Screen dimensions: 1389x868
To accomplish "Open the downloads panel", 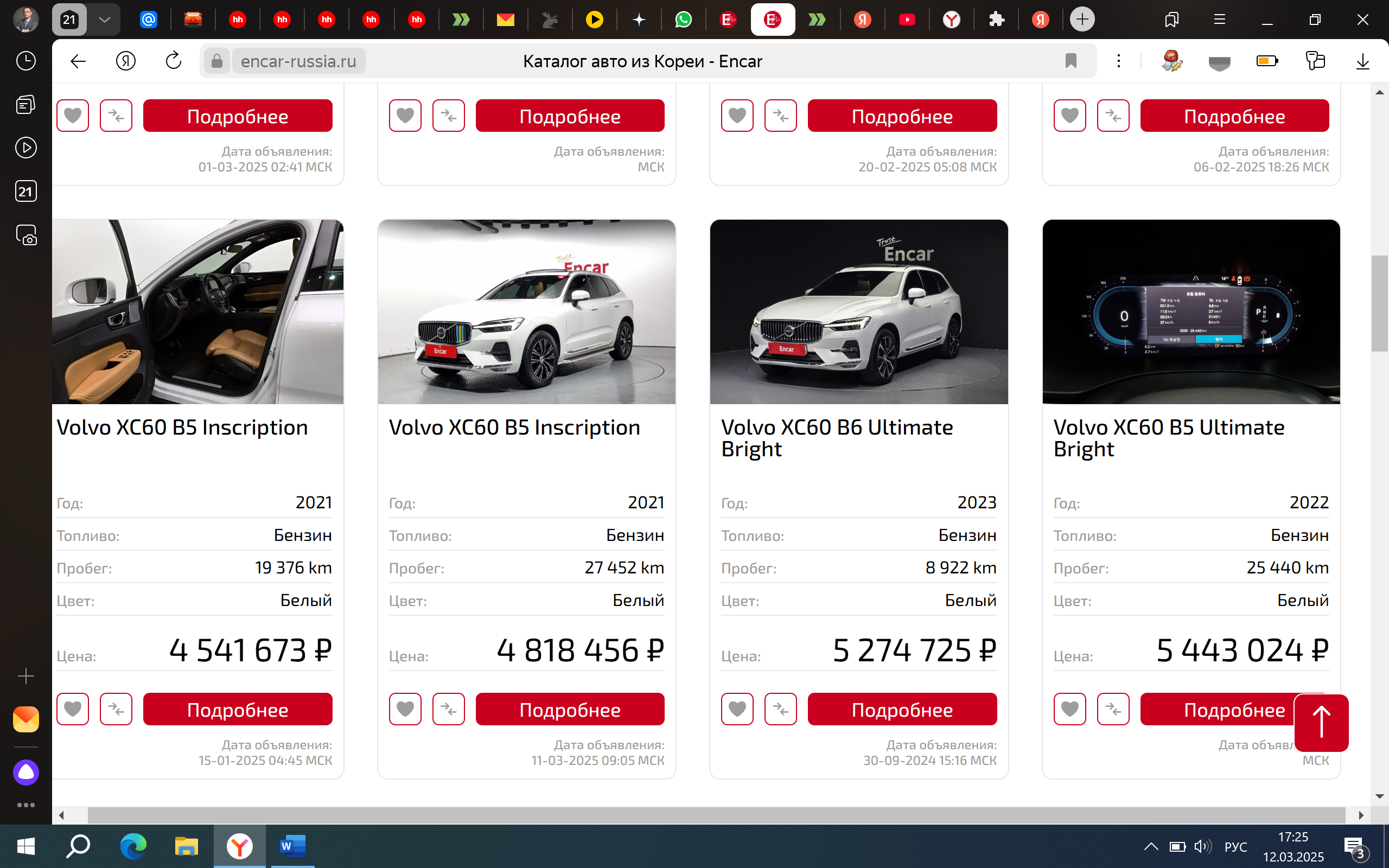I will tap(1362, 61).
